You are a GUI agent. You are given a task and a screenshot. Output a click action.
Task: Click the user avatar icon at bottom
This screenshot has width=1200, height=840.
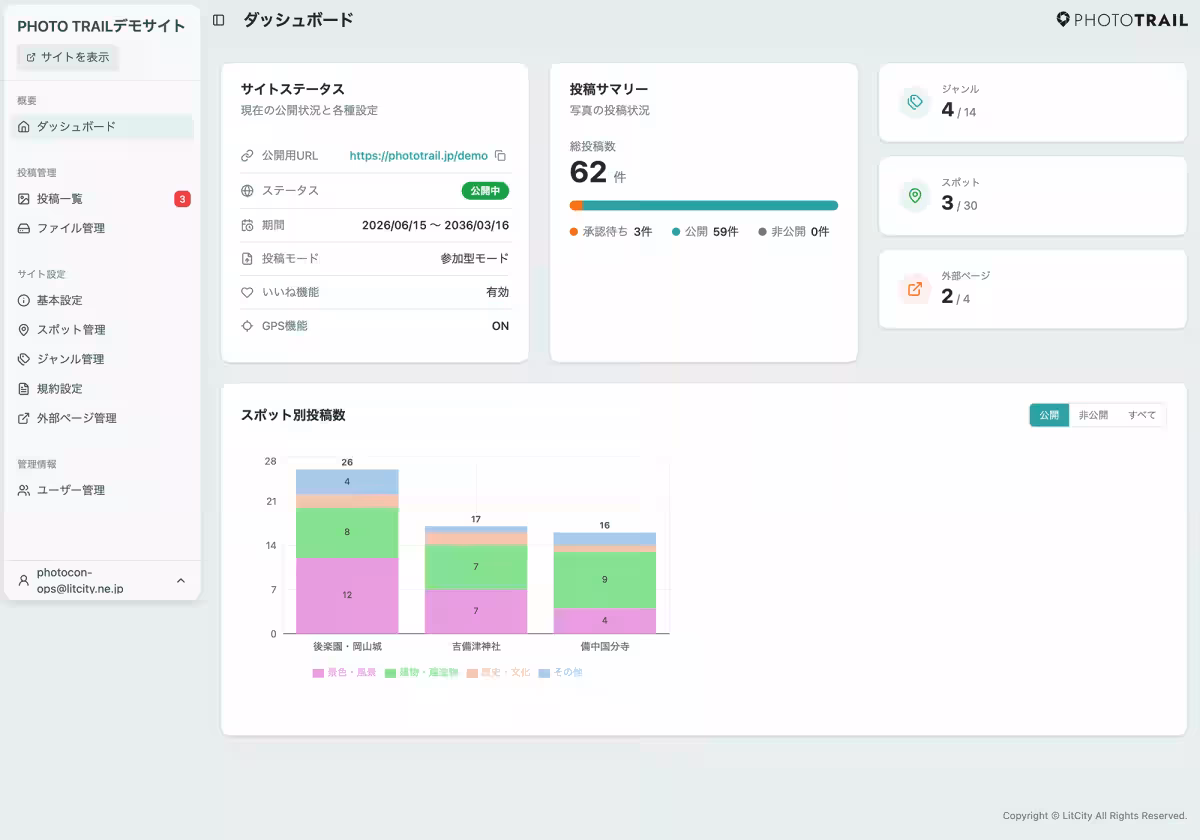24,581
